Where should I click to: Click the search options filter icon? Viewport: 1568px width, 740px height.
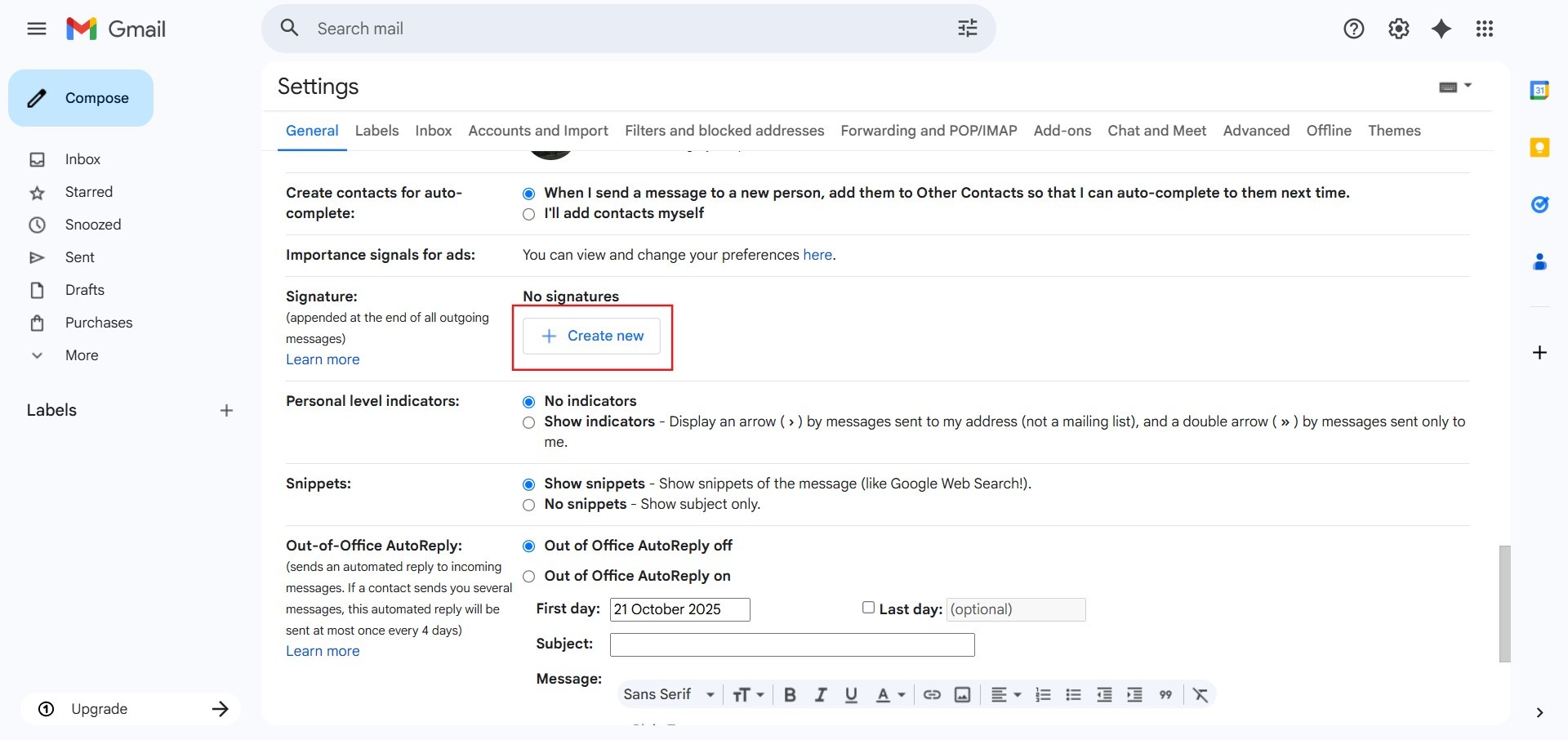[x=967, y=29]
